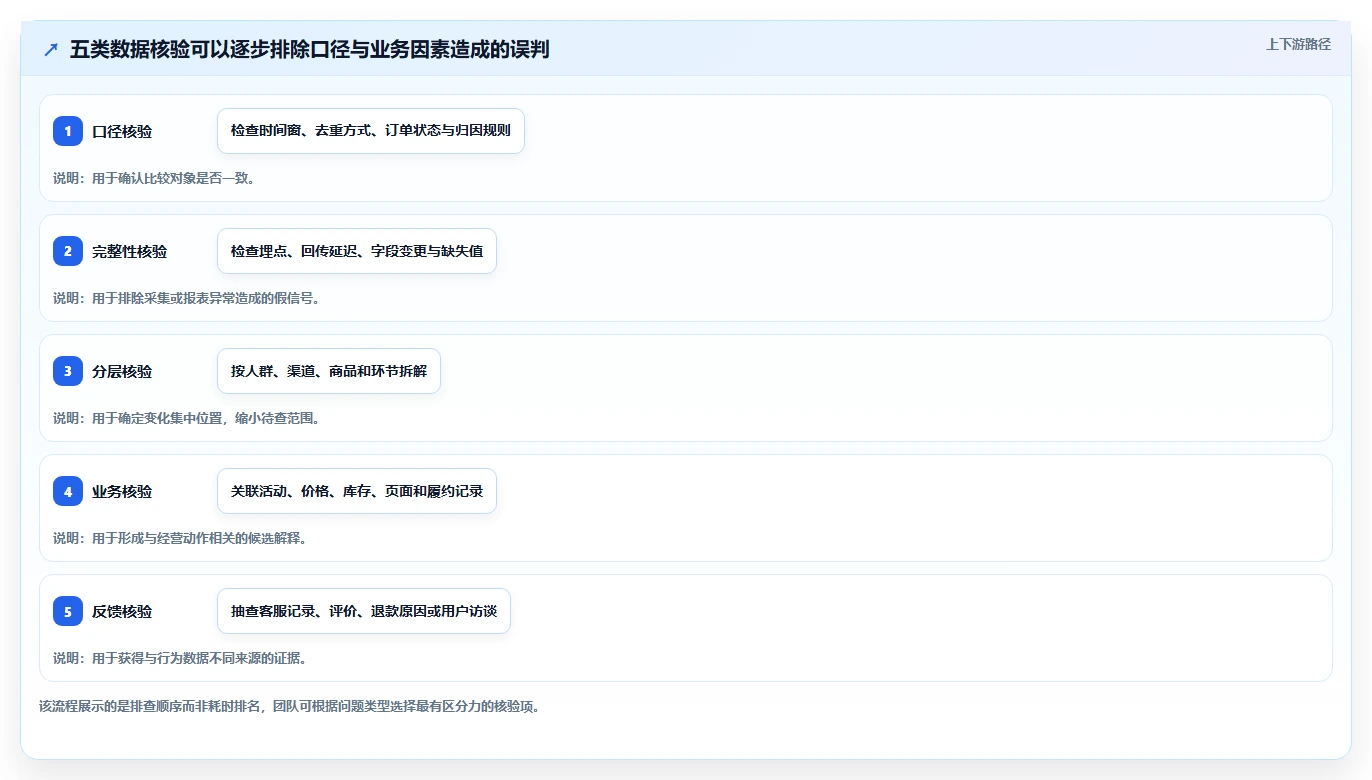Select step number 2 badge
This screenshot has height=780, width=1372.
(x=68, y=251)
